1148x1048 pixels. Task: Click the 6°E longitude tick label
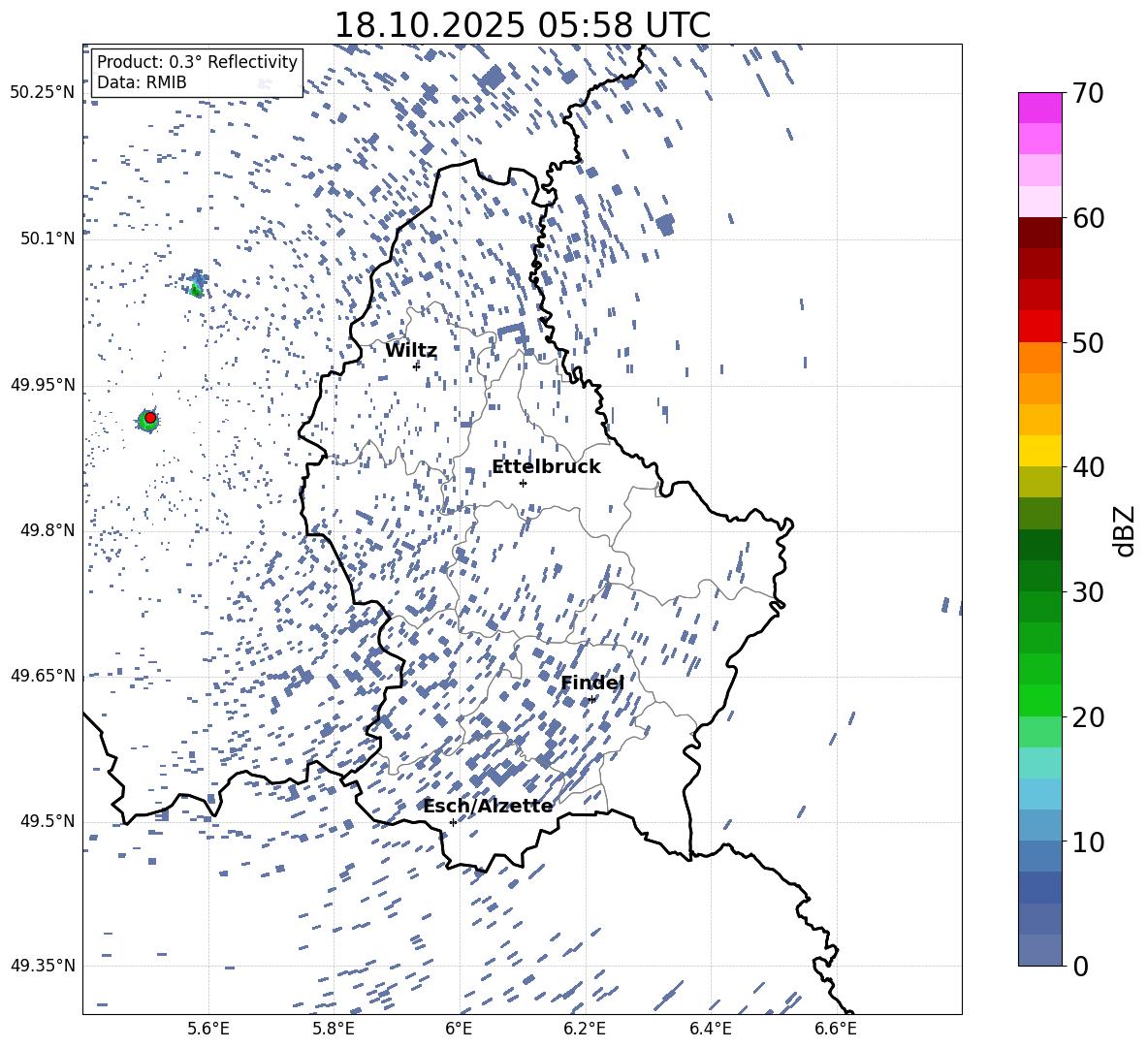(x=459, y=1028)
